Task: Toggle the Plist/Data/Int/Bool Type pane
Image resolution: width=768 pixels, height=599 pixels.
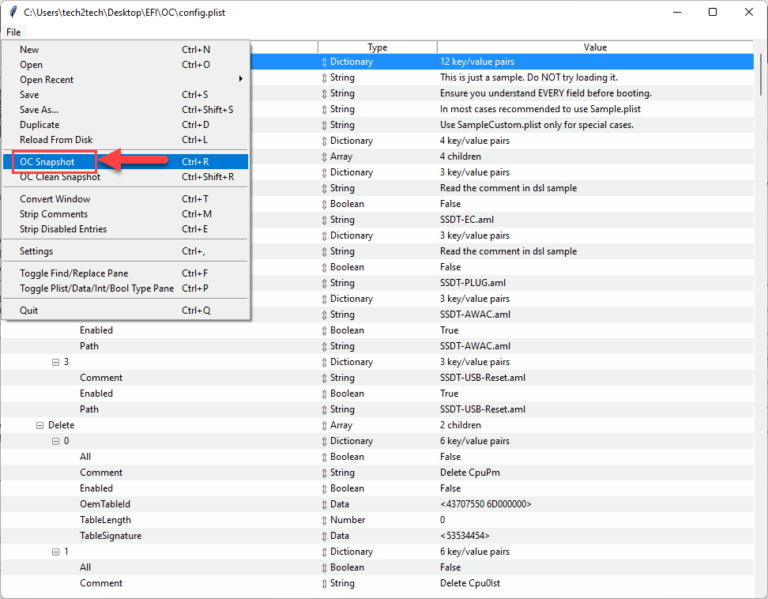Action: tap(96, 289)
